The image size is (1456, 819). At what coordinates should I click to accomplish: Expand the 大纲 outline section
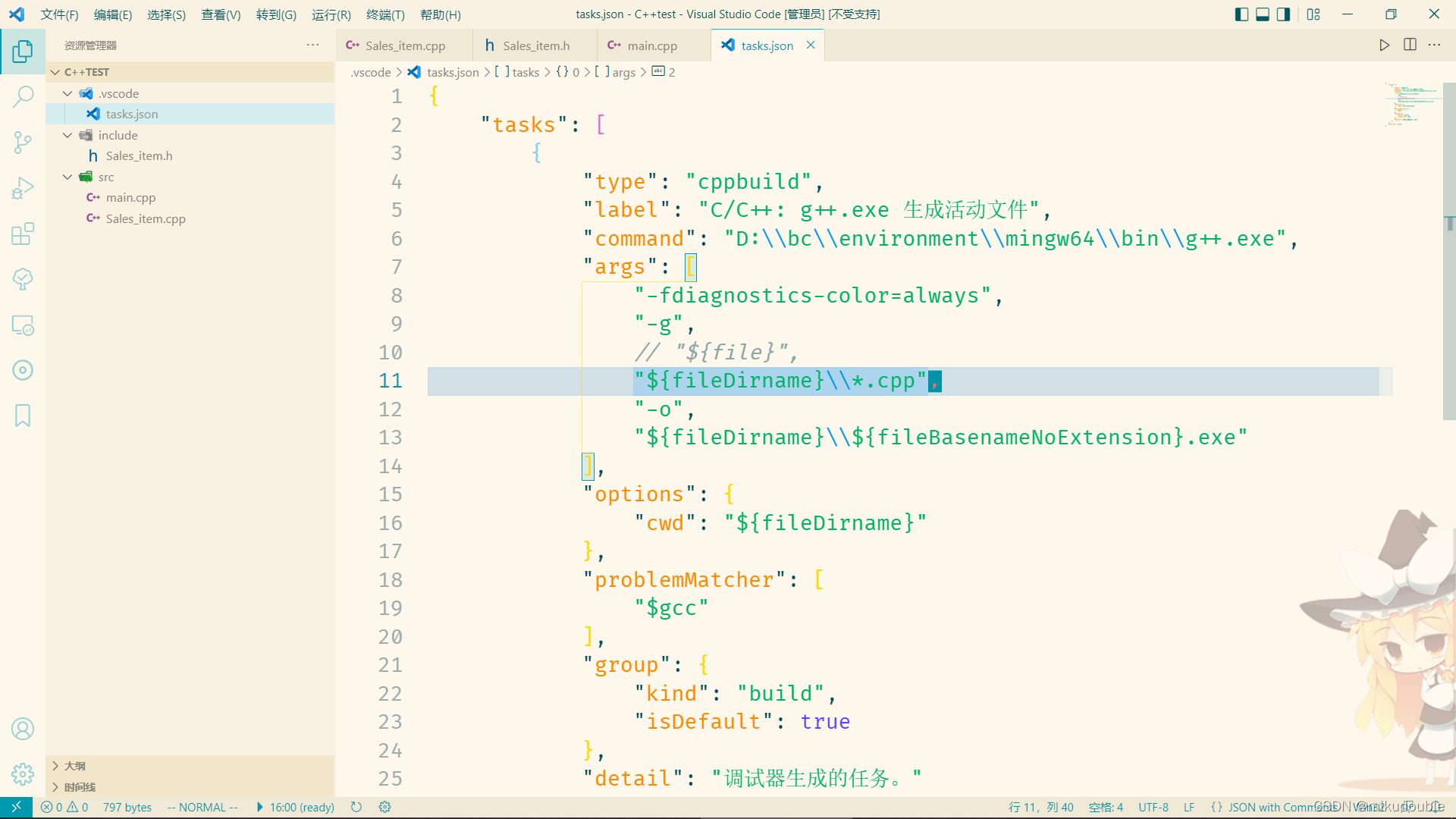pyautogui.click(x=74, y=766)
